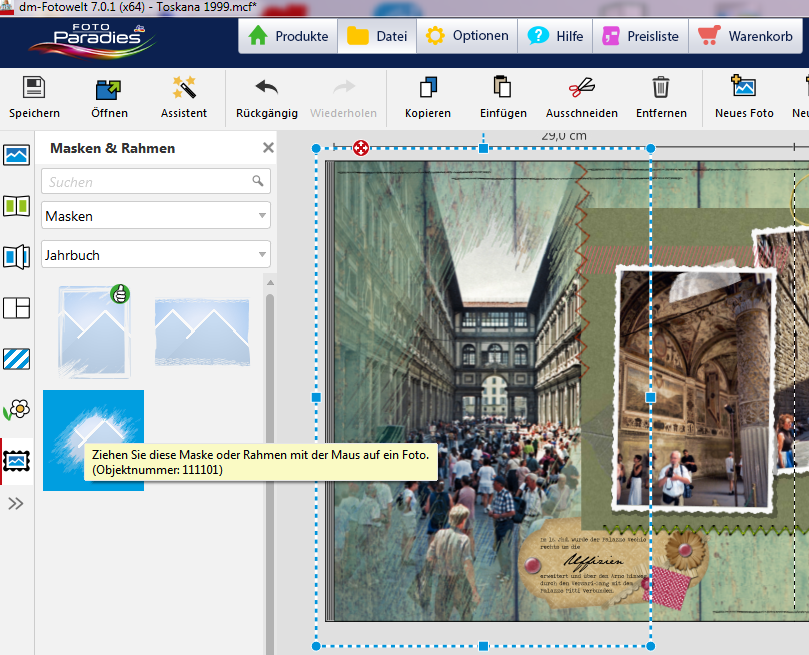Expand the Masken category dropdown

pos(156,216)
